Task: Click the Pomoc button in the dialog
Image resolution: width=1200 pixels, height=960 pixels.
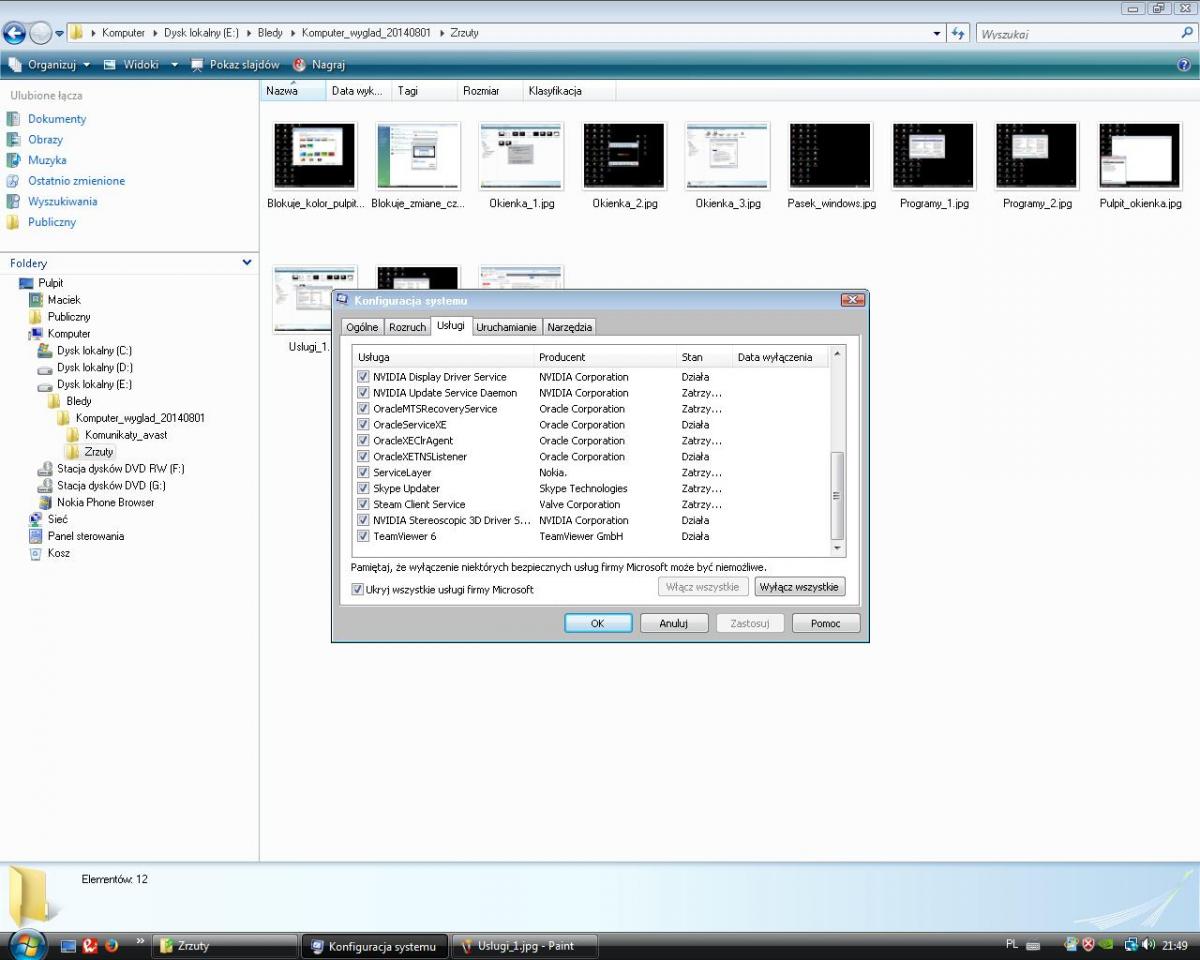Action: pyautogui.click(x=826, y=623)
